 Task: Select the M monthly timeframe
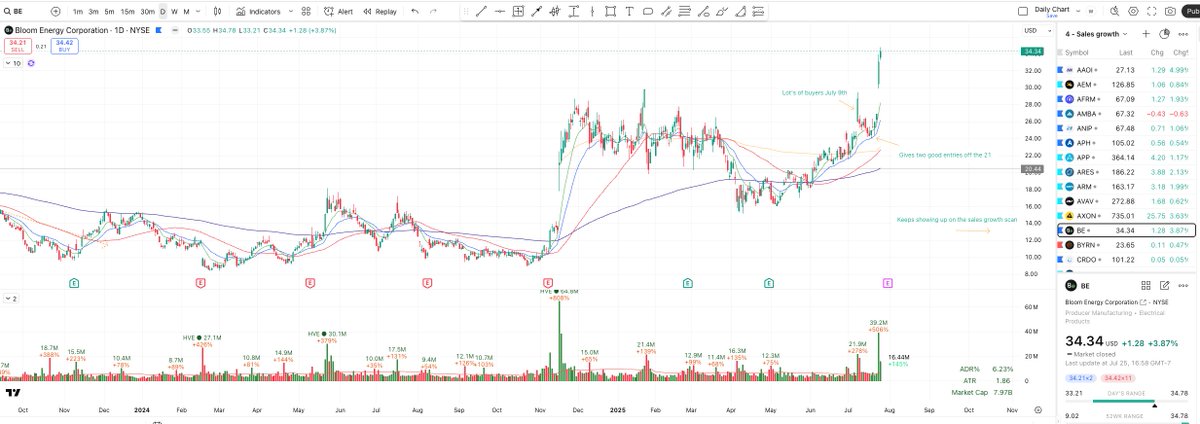186,11
